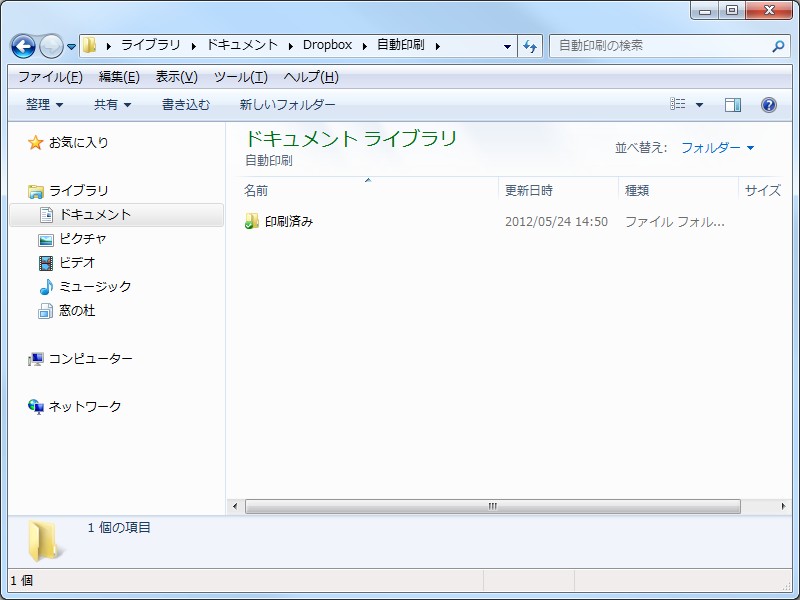Open the 印刷済み folder
The image size is (800, 600).
290,222
